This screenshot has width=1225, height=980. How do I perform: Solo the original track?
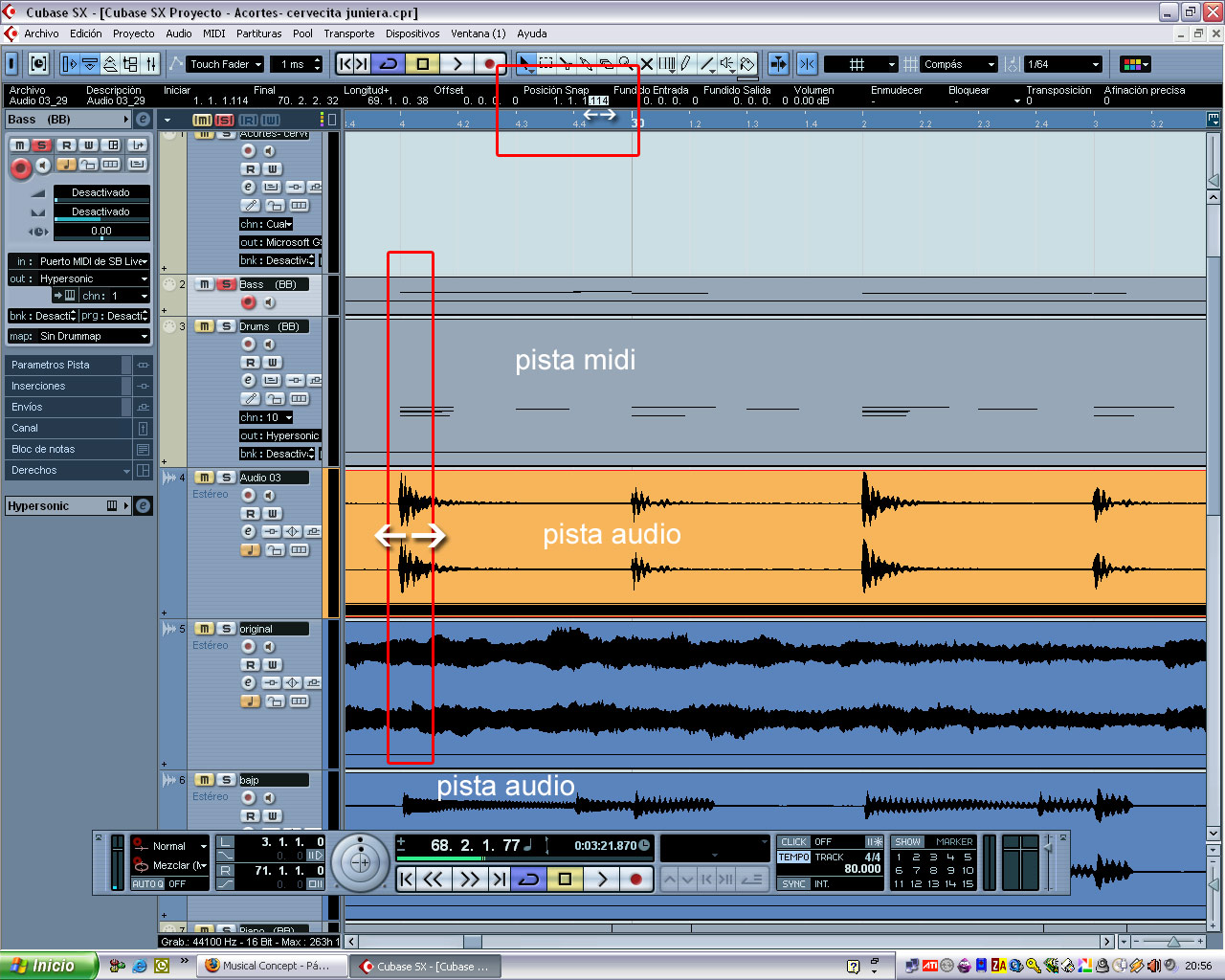[x=226, y=629]
